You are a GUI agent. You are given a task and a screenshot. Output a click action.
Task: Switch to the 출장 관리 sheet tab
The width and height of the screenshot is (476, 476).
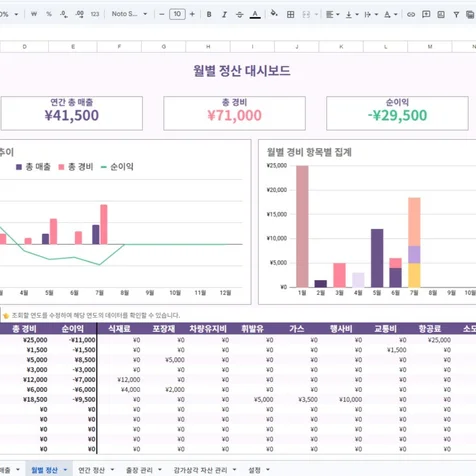click(139, 470)
